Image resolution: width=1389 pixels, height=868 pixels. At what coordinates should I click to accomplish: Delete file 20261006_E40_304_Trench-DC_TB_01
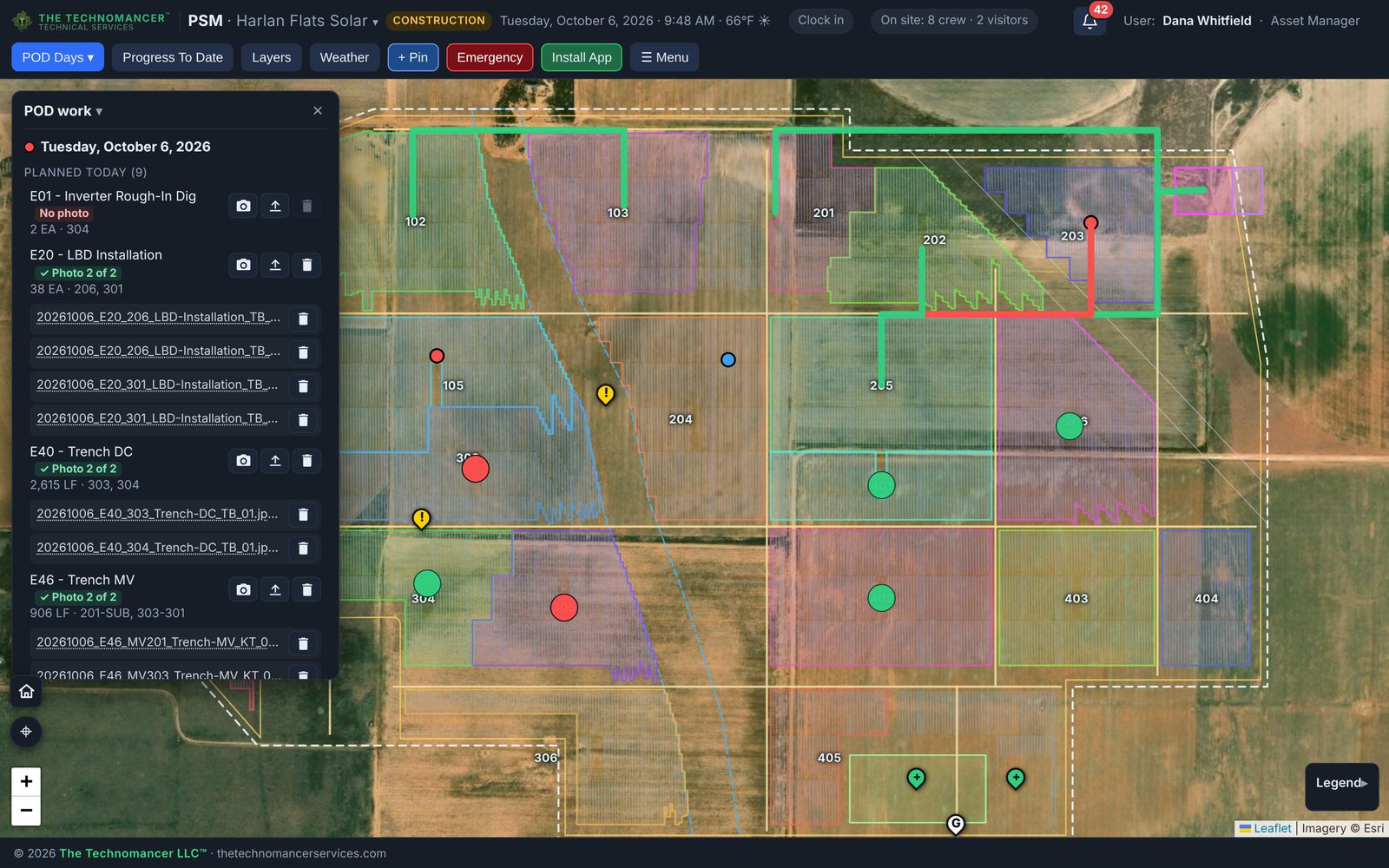click(x=303, y=549)
